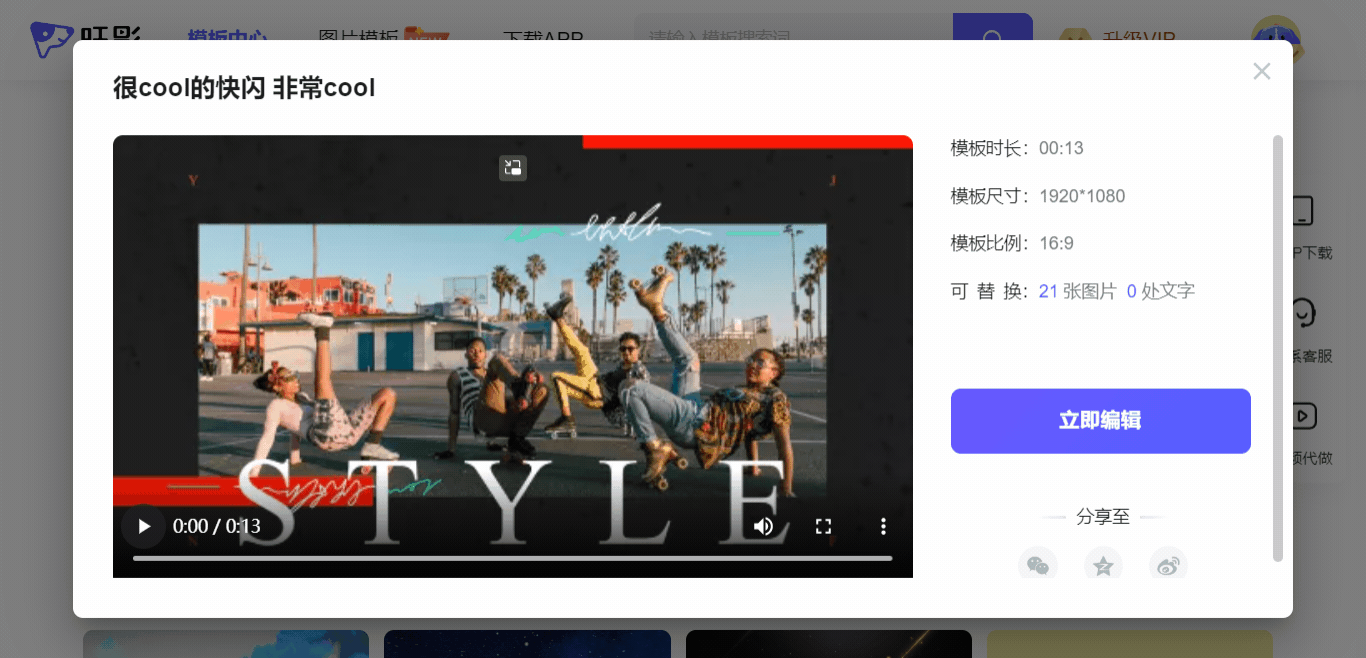The height and width of the screenshot is (658, 1366).
Task: Seek on the video progress bar
Action: [x=512, y=558]
